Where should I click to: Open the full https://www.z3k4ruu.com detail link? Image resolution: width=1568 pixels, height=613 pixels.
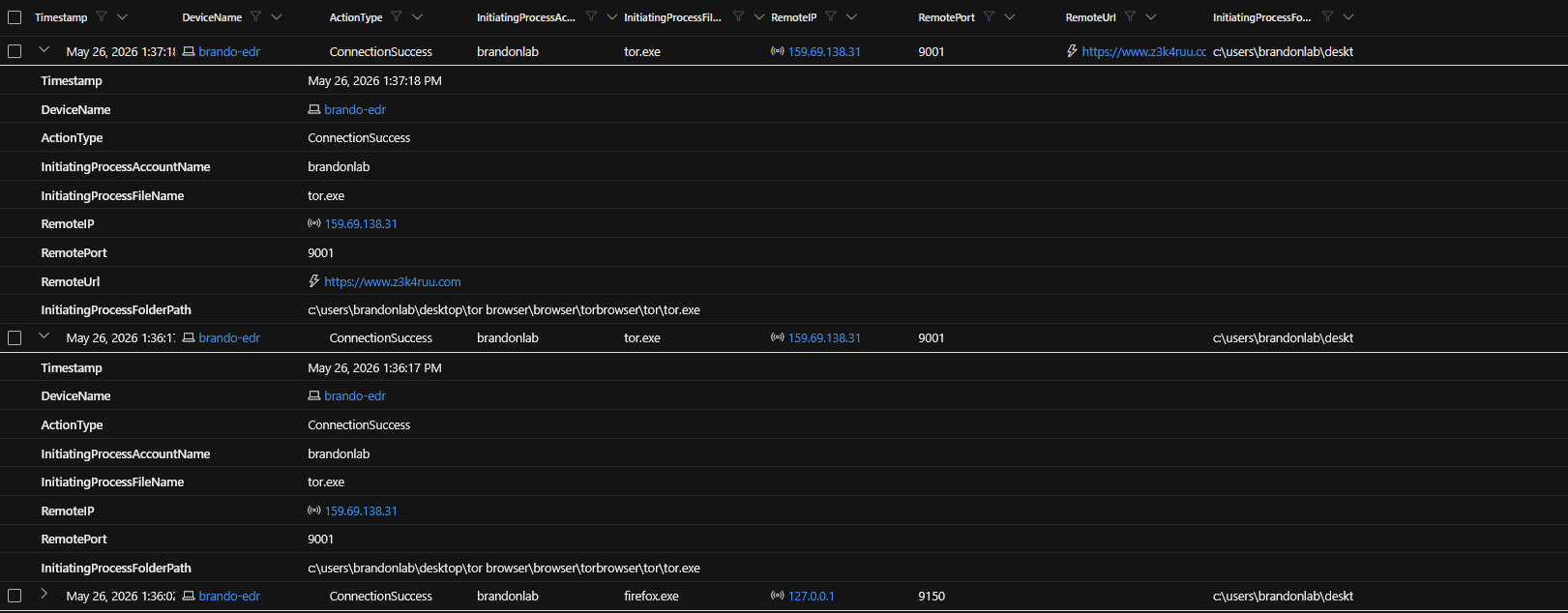pyautogui.click(x=393, y=281)
